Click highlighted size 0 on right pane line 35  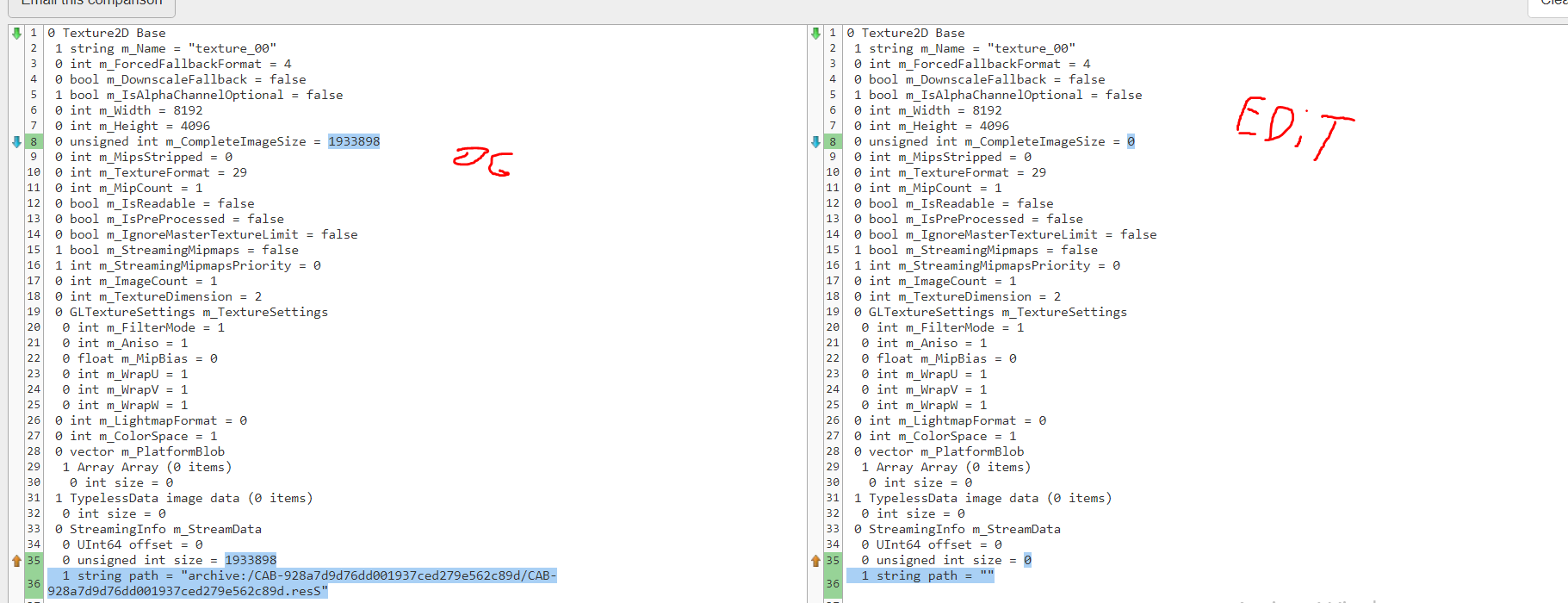click(x=1027, y=560)
